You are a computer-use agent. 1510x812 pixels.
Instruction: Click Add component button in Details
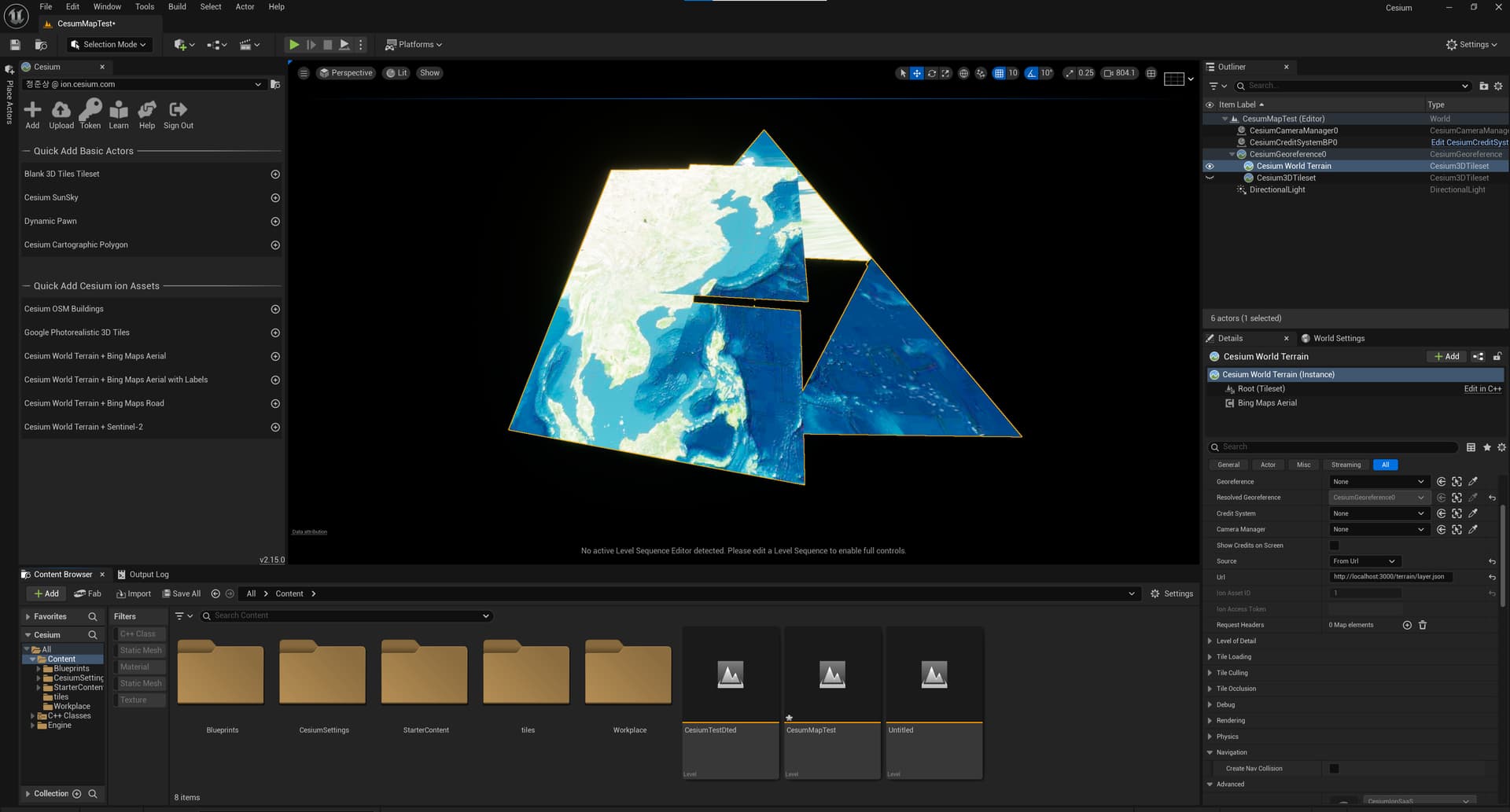tap(1446, 356)
